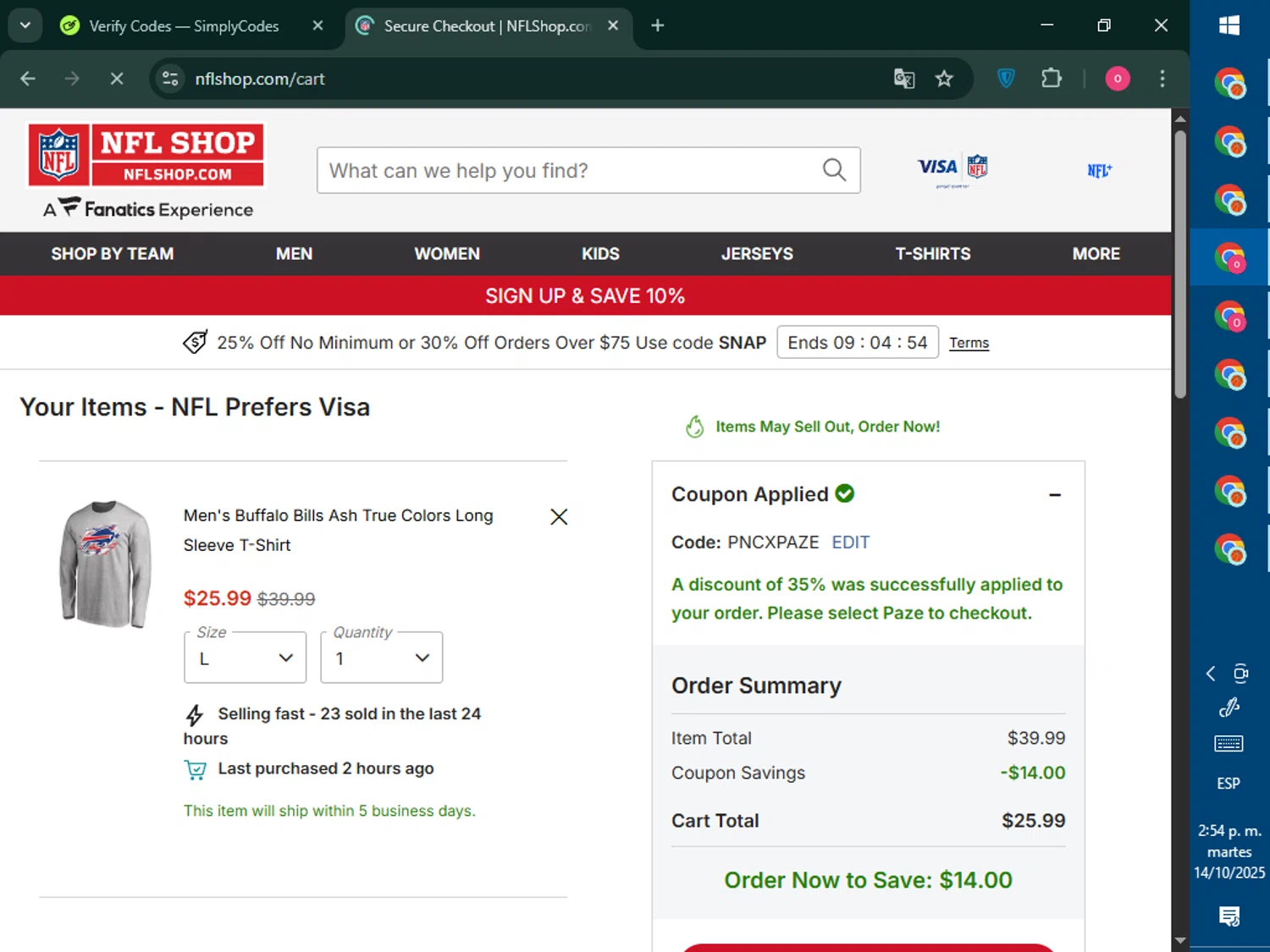Switch ESP input language indicator
This screenshot has height=952, width=1270.
point(1229,784)
